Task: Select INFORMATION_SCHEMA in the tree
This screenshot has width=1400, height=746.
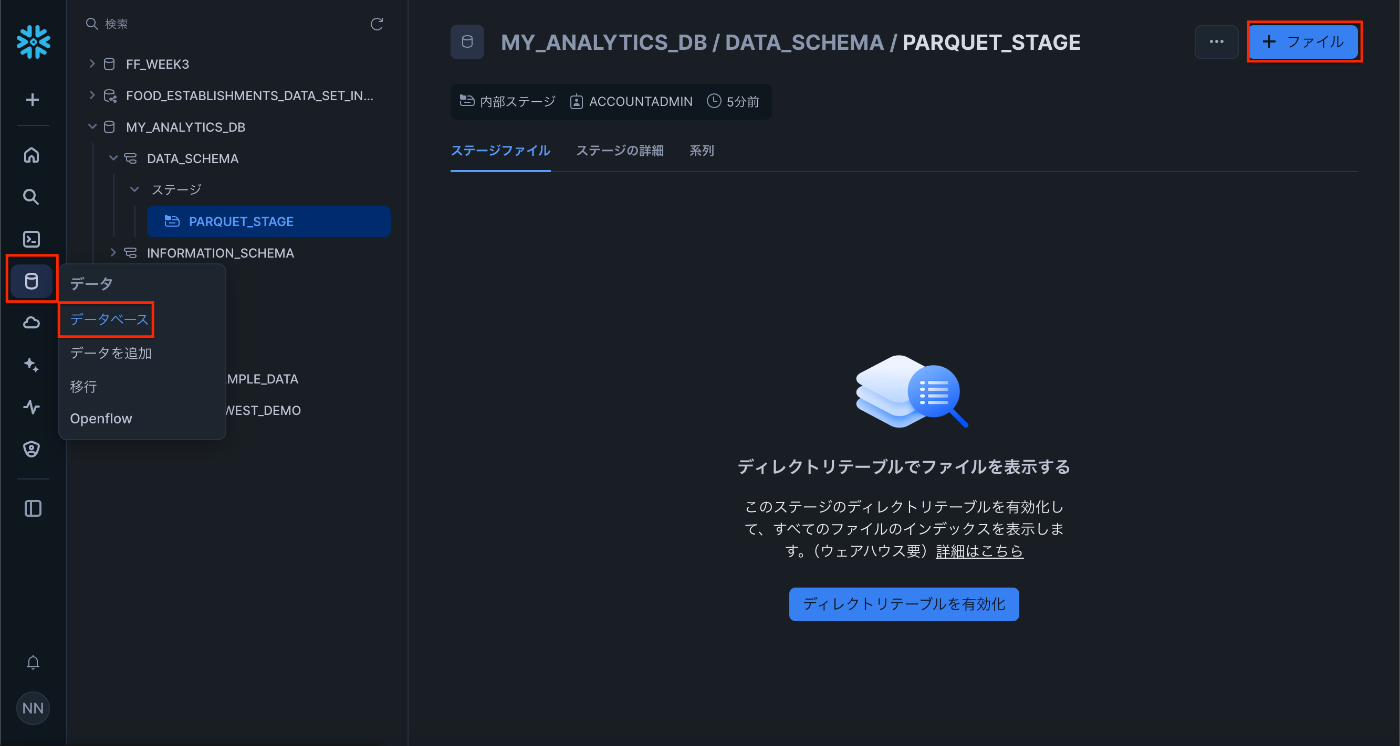Action: 220,253
